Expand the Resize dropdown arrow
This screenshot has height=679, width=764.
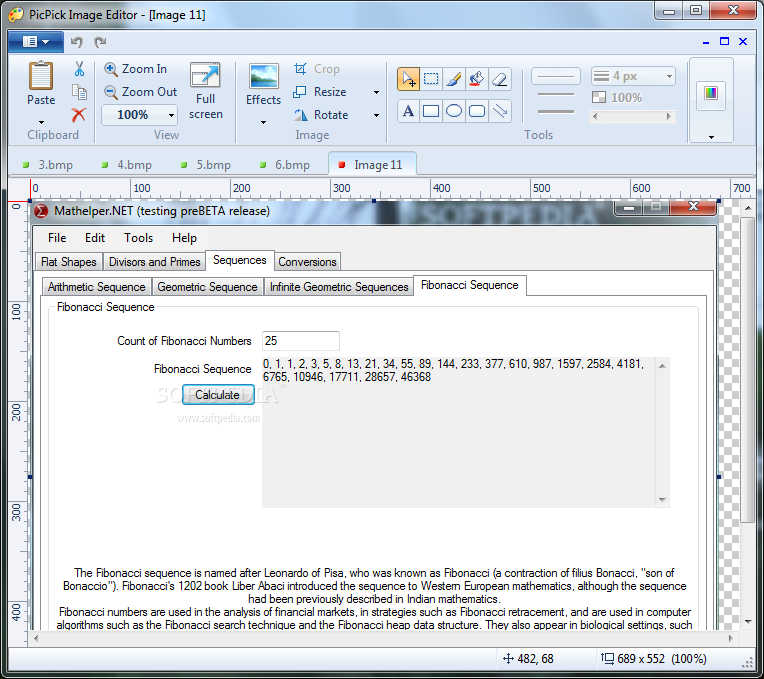376,92
